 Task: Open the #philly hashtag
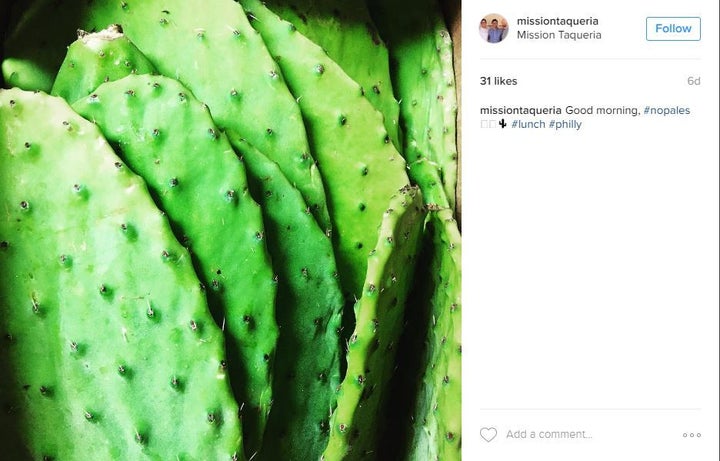coord(565,124)
